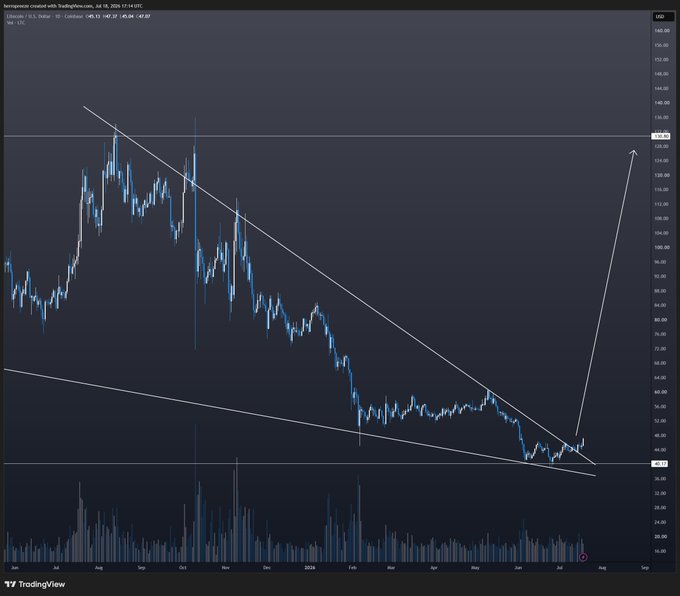Click the 120.00 price axis label
Image resolution: width=680 pixels, height=596 pixels.
(661, 175)
